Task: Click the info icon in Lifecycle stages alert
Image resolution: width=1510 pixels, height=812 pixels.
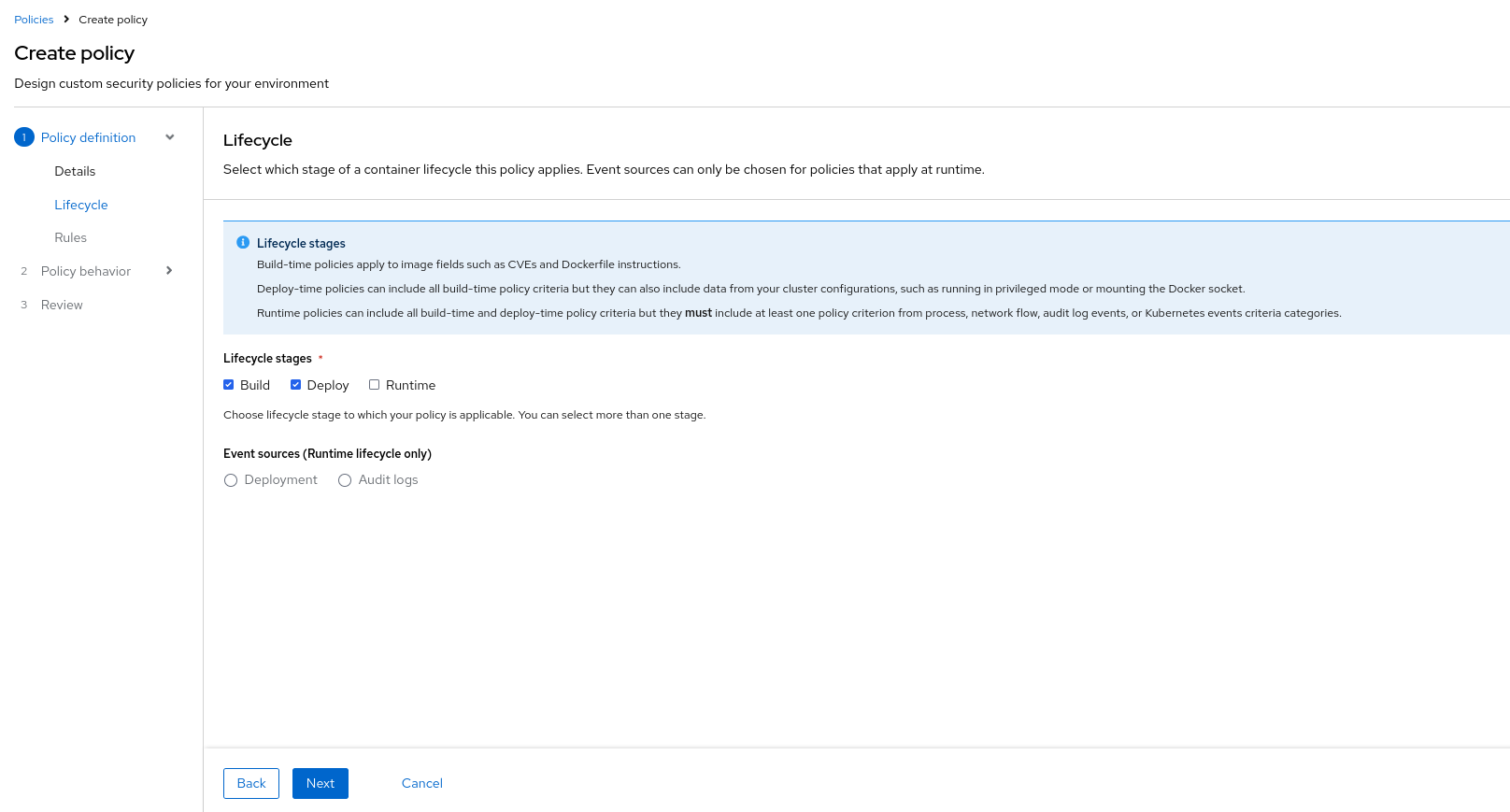Action: 243,243
